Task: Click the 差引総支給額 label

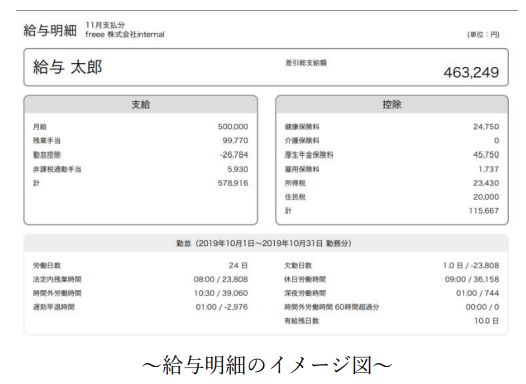Action: click(x=306, y=63)
